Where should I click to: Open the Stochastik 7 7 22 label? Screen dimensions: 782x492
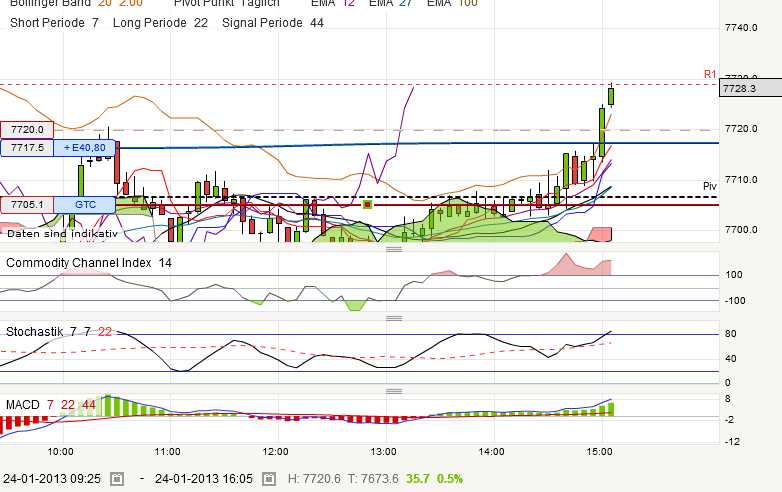(x=59, y=331)
